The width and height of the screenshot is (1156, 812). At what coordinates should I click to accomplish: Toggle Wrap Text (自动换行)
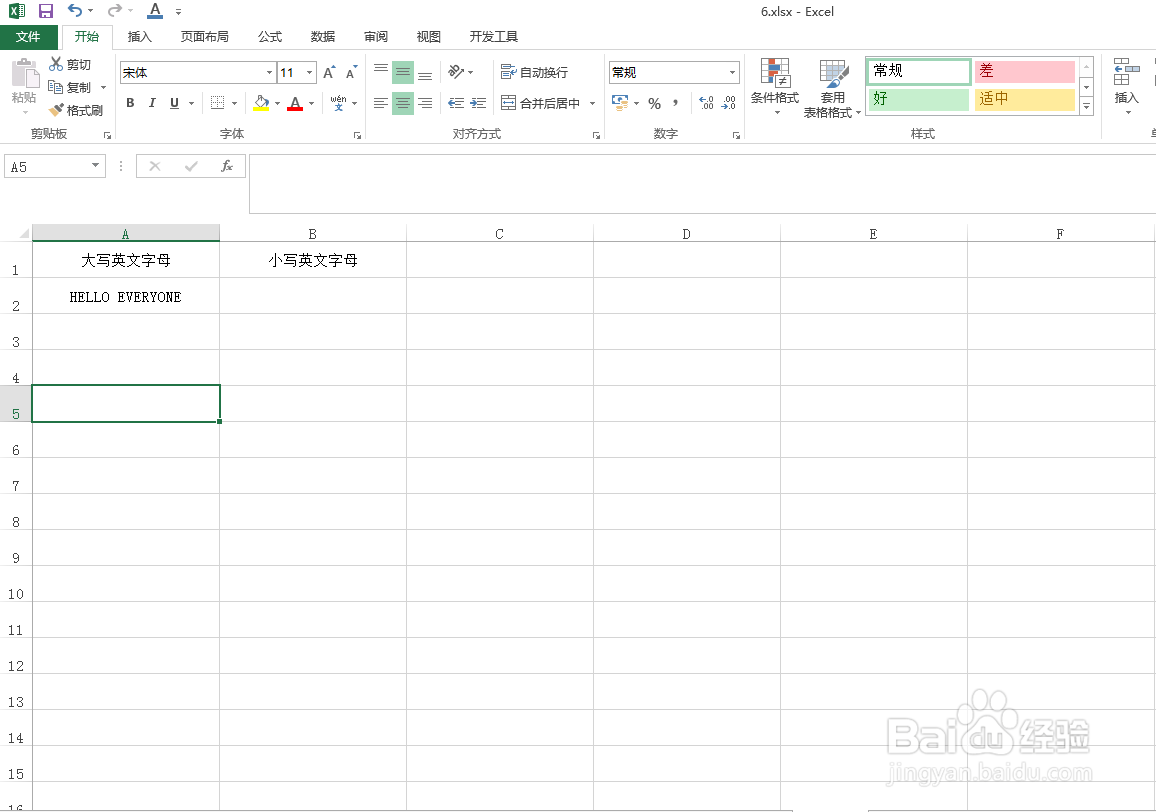(x=535, y=72)
